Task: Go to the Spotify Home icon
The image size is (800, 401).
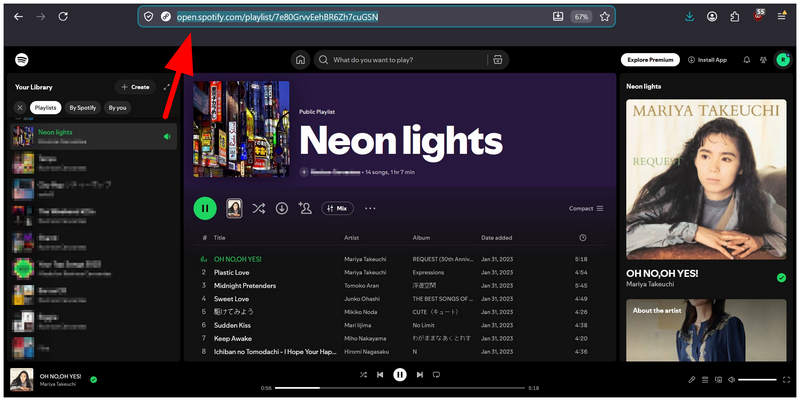Action: pos(301,60)
